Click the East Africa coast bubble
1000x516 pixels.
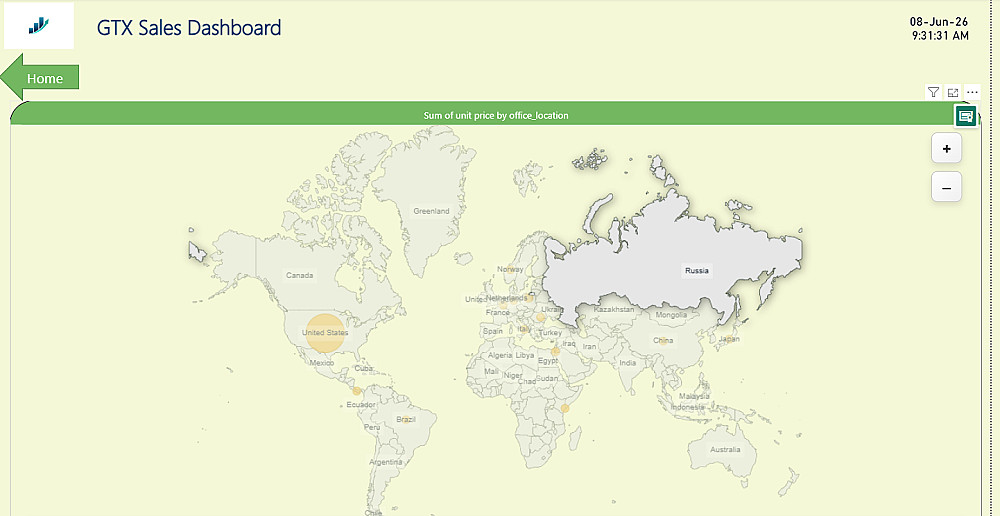[x=564, y=408]
